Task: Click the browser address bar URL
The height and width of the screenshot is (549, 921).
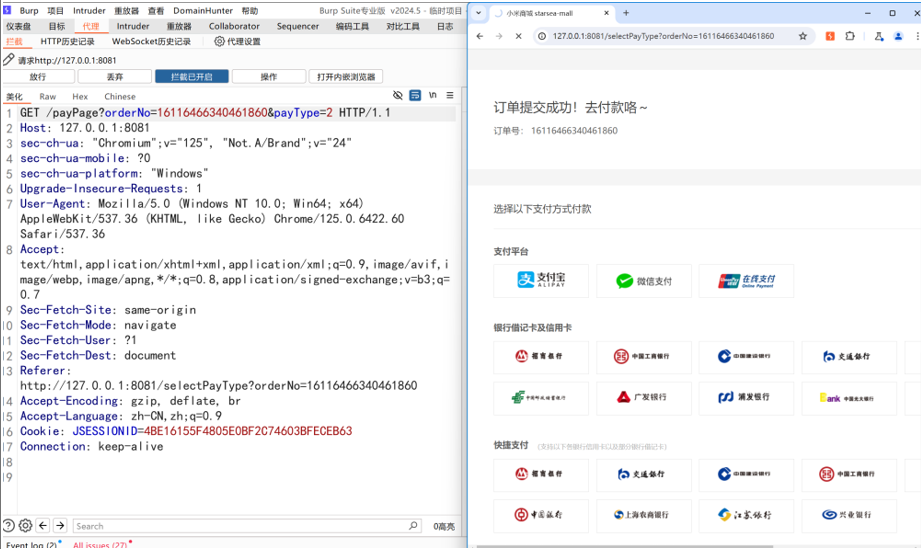Action: click(663, 36)
